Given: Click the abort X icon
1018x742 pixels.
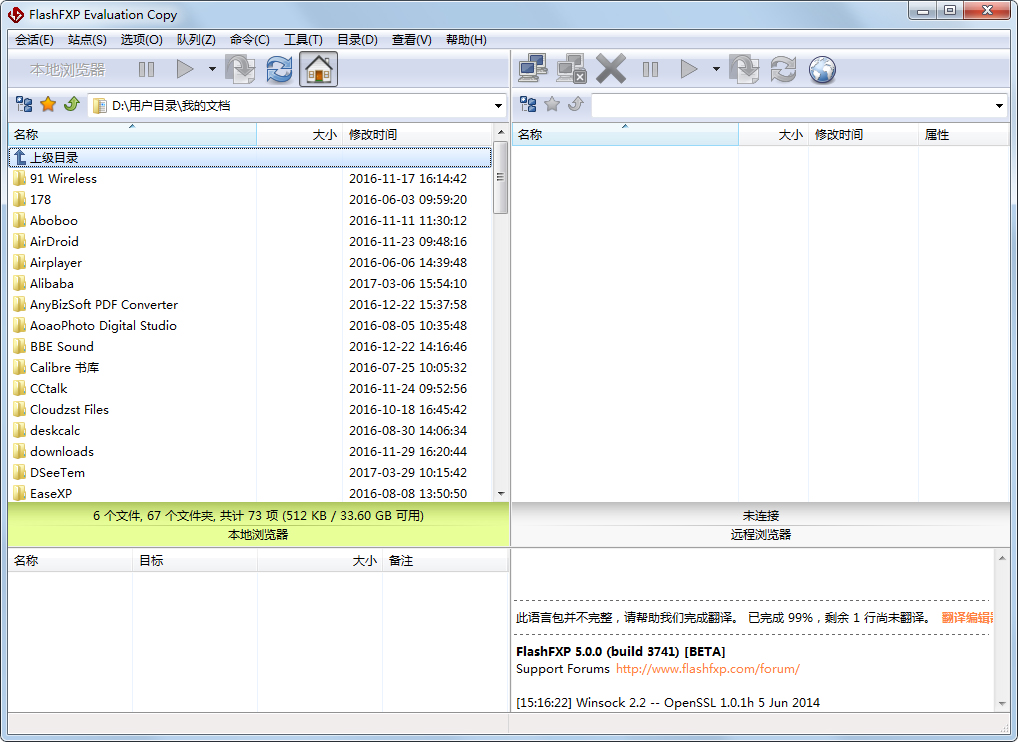Looking at the screenshot, I should tap(611, 69).
